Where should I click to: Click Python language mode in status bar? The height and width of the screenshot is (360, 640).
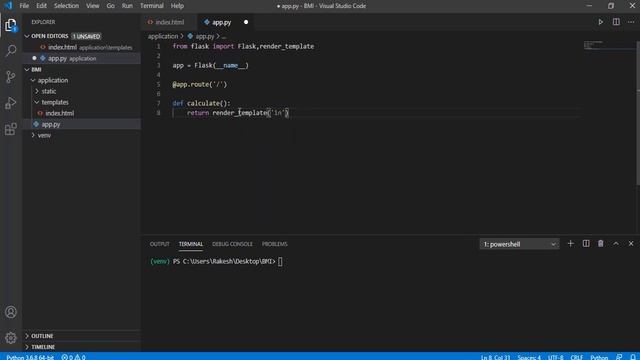(599, 357)
